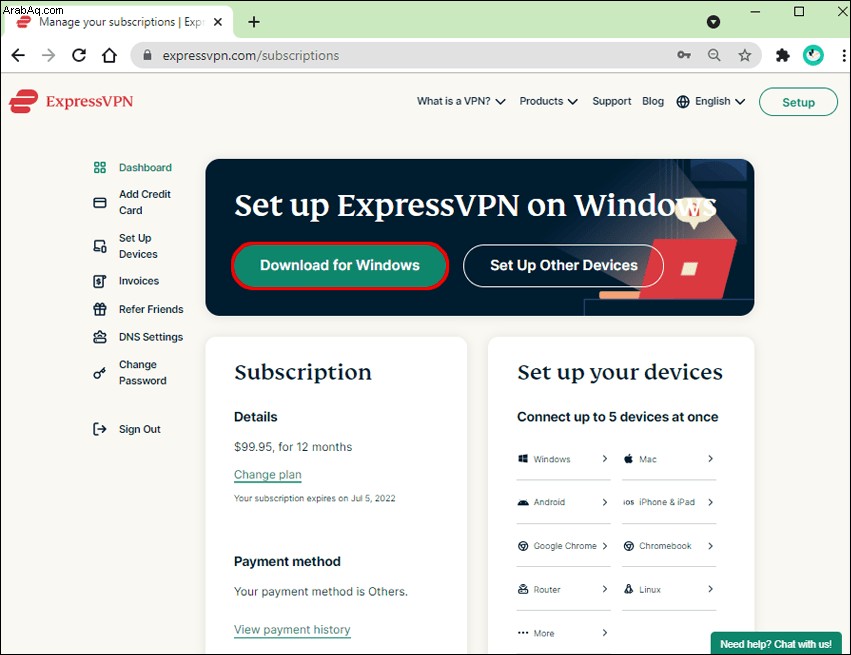Click the browser profile avatar icon
The height and width of the screenshot is (655, 851).
coord(813,55)
